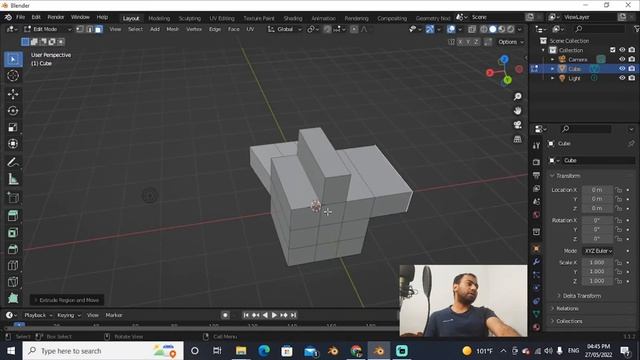
Task: Open timeline Keying menu
Action: click(x=68, y=315)
